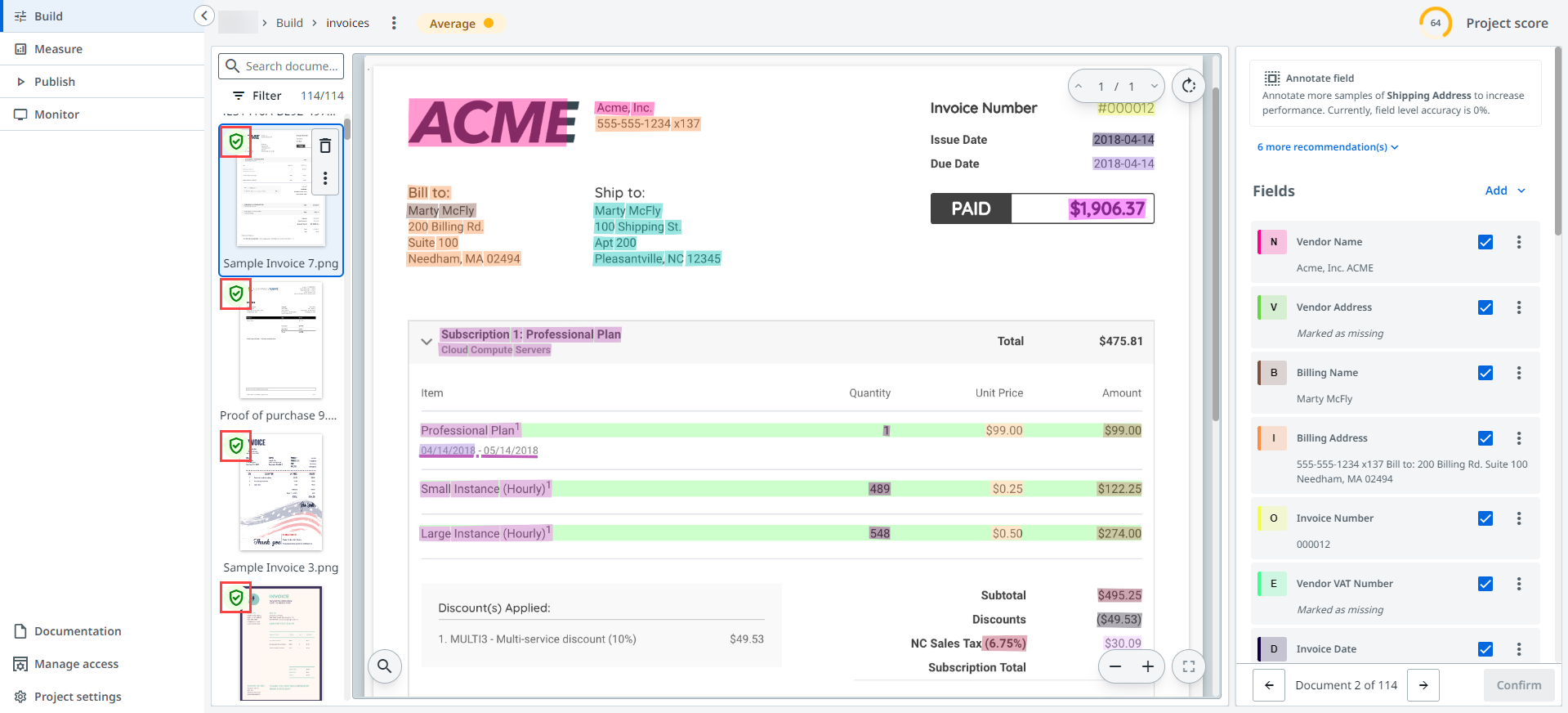The width and height of the screenshot is (1568, 713).
Task: Toggle the Vendor Address field checkbox
Action: click(1485, 307)
